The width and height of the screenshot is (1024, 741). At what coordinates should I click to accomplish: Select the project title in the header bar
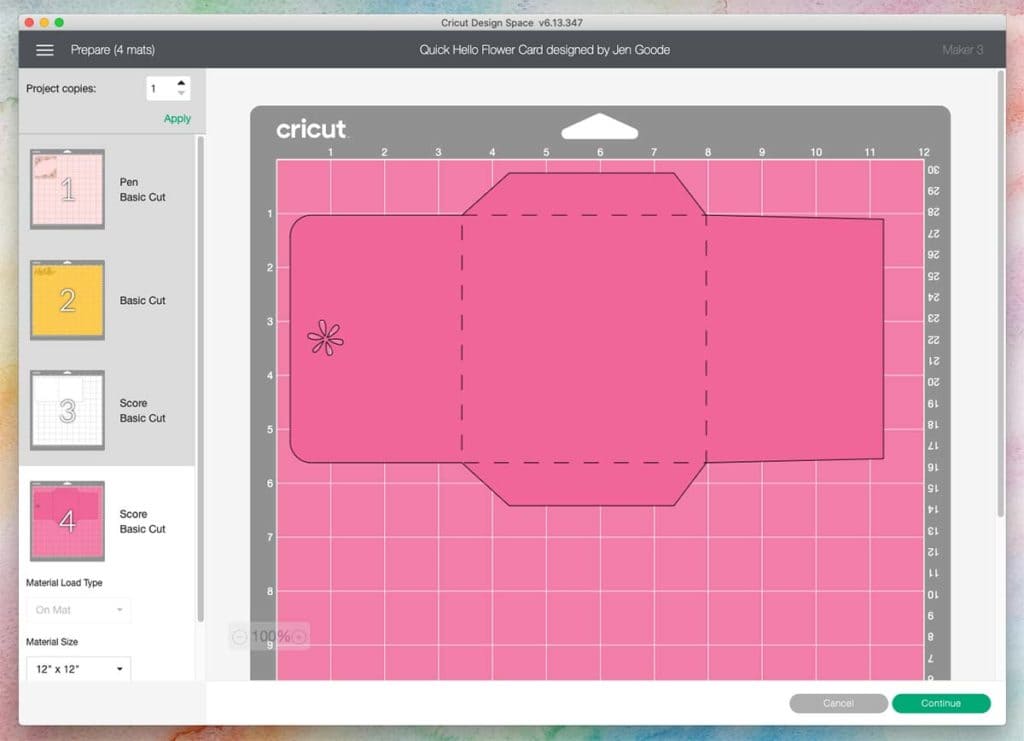click(x=546, y=49)
